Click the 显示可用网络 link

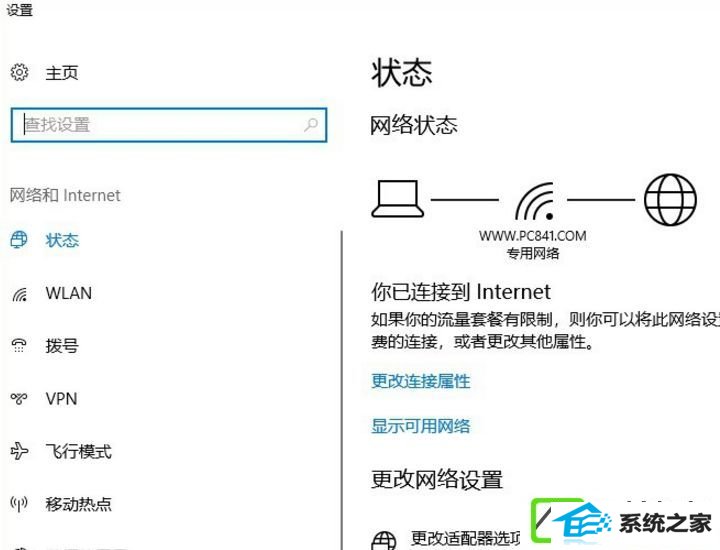[421, 426]
